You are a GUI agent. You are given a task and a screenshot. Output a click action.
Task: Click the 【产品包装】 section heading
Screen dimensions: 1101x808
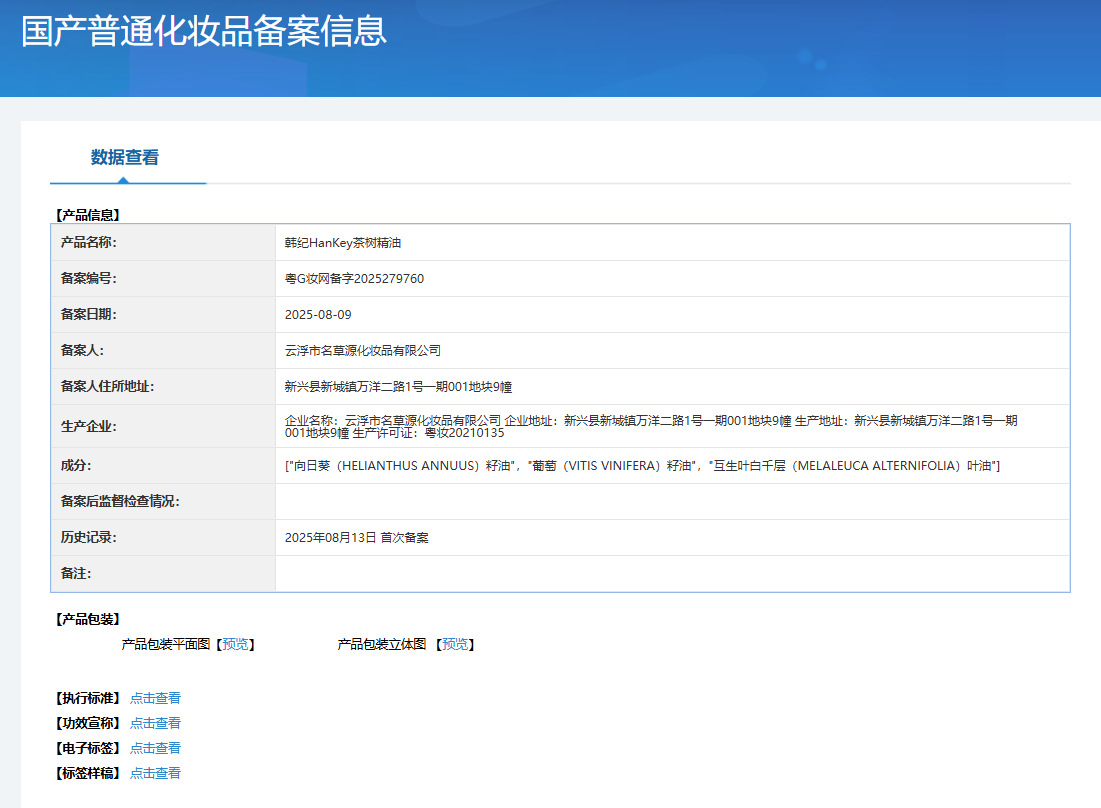click(88, 619)
